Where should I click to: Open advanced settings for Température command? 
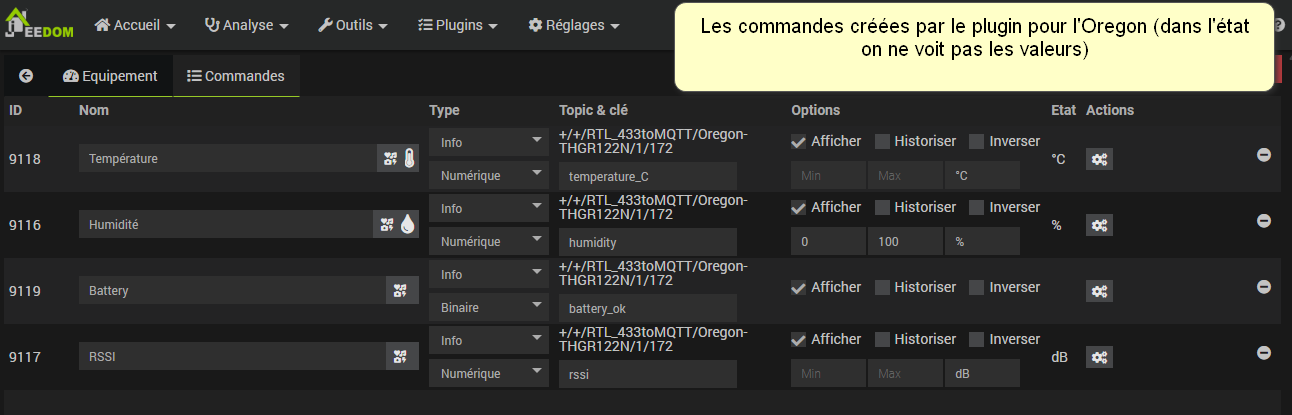[x=1099, y=159]
